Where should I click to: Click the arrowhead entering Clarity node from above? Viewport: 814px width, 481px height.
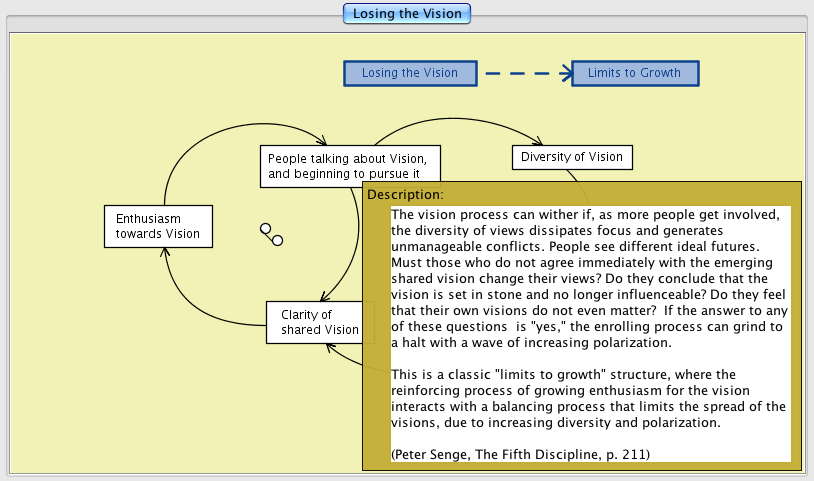tap(323, 296)
